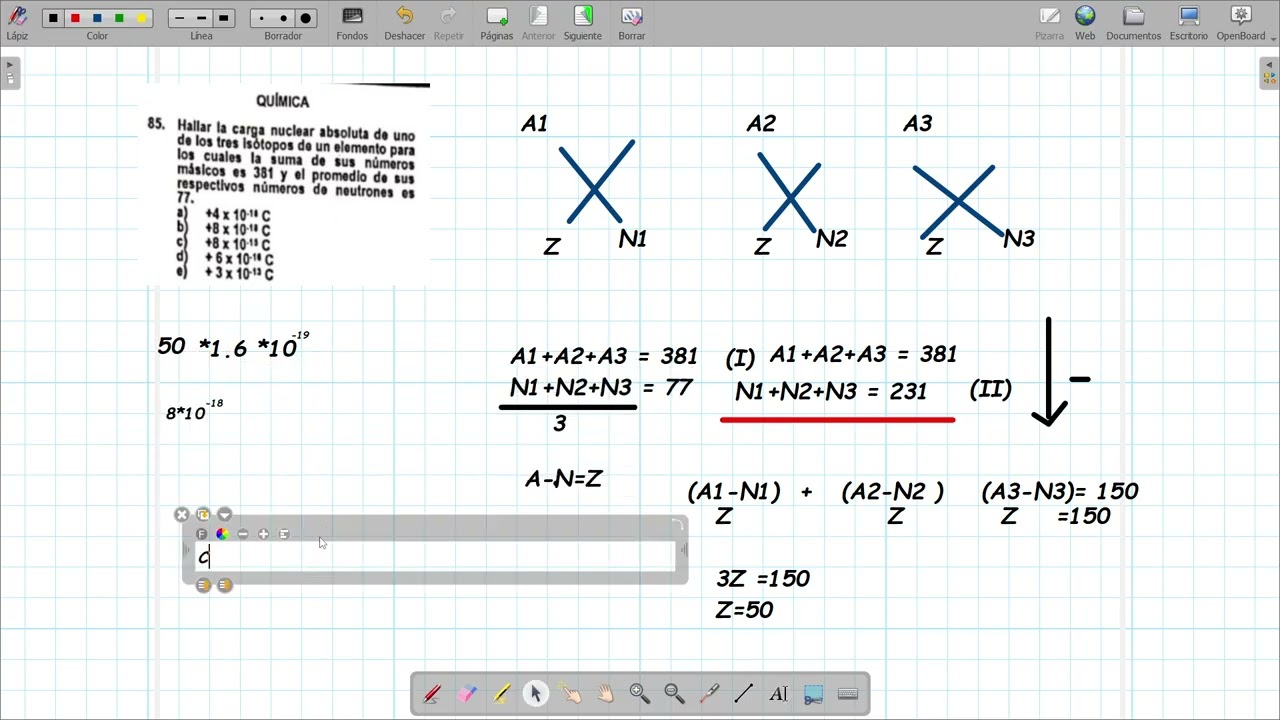Decrease text size with minus button

pos(242,534)
